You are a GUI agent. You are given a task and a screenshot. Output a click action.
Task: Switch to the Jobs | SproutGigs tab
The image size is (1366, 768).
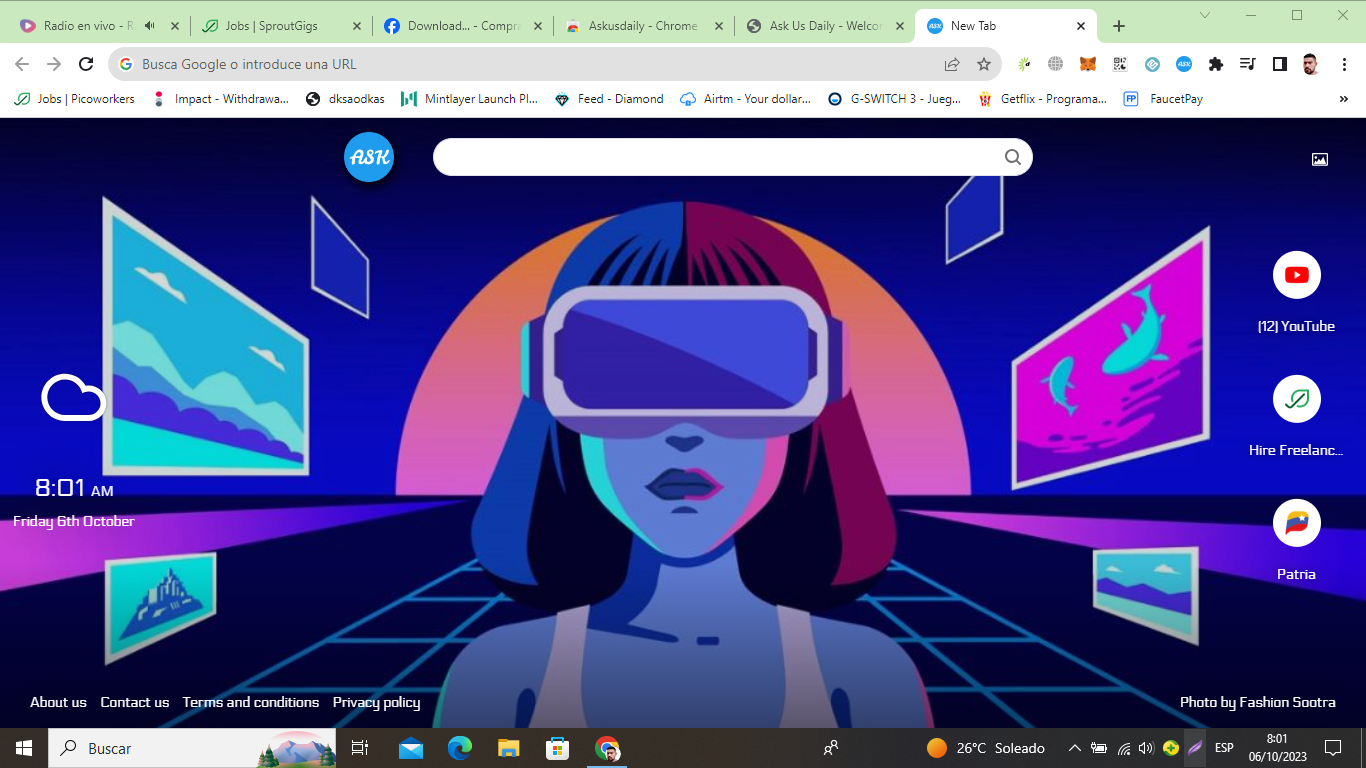[x=265, y=26]
